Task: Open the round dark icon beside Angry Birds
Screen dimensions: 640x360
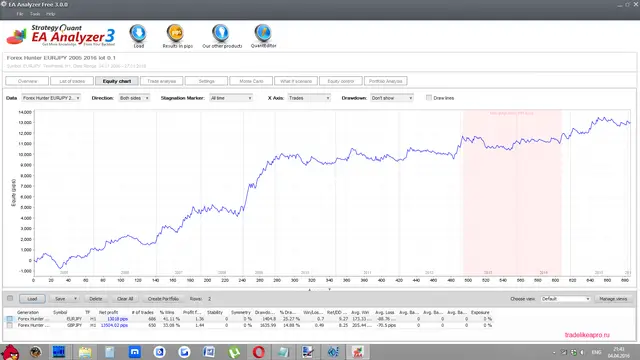Action: tap(36, 352)
